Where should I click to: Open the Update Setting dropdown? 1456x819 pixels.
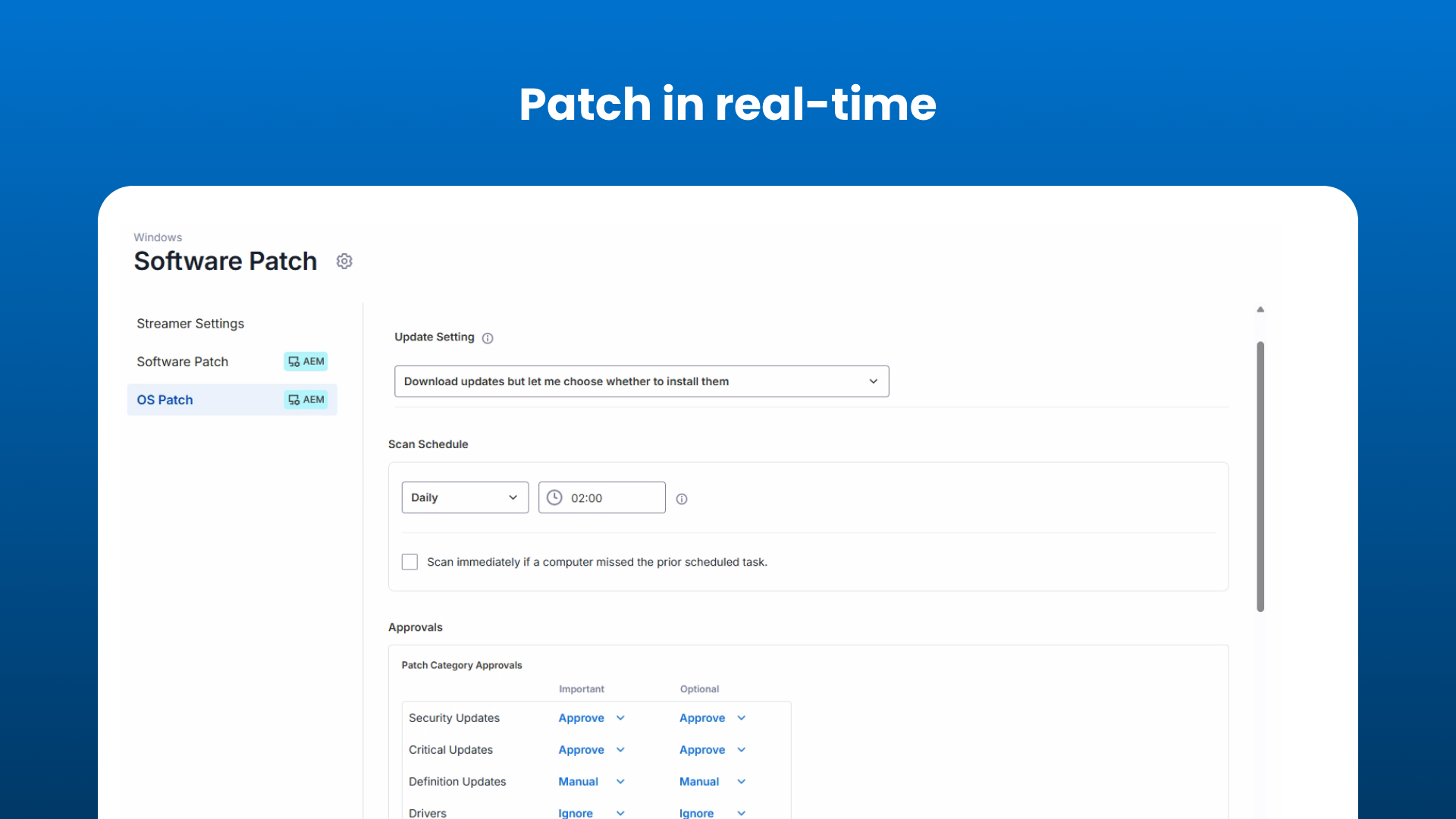(x=873, y=381)
